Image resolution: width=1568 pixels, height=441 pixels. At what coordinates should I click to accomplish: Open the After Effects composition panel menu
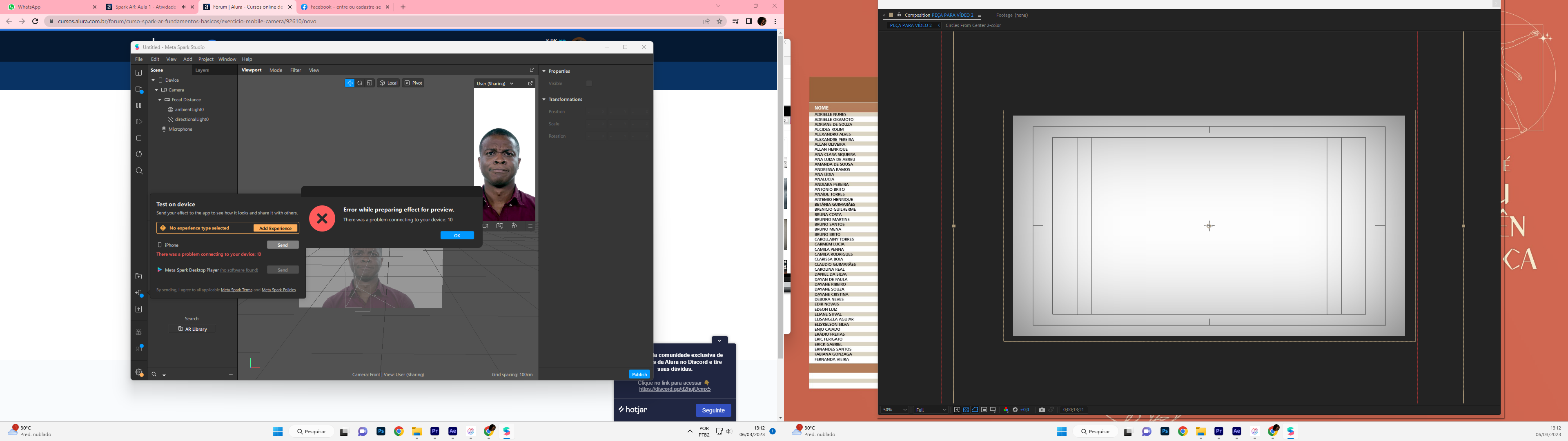coord(980,15)
